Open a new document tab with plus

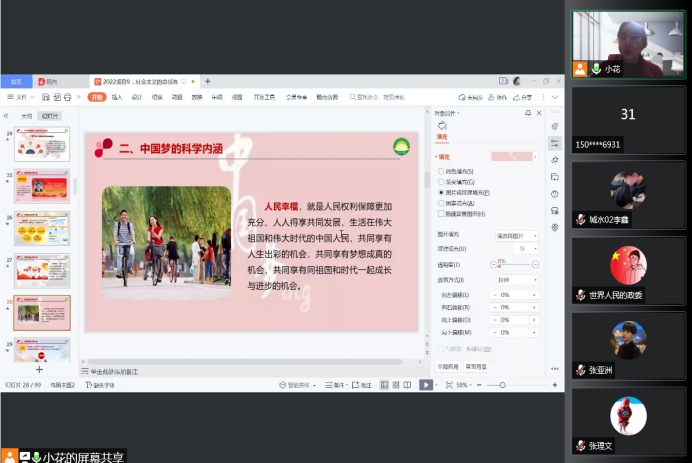tap(207, 81)
